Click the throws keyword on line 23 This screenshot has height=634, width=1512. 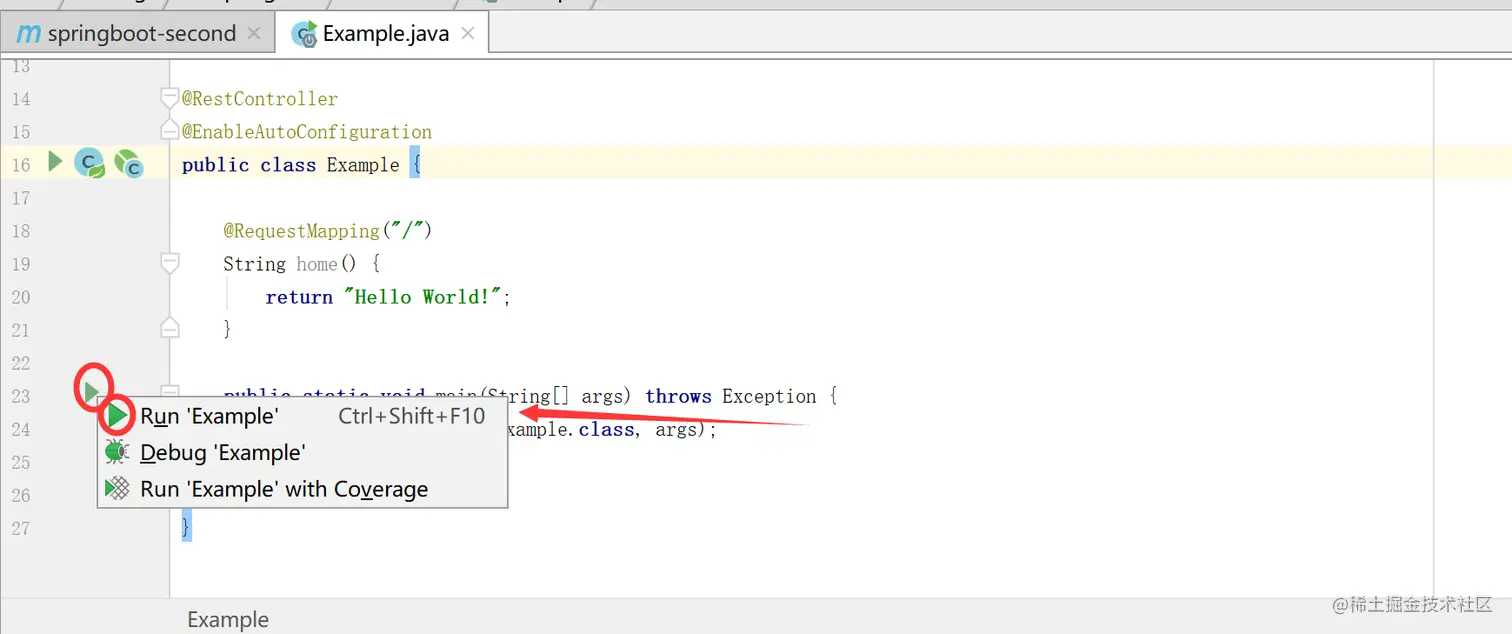click(x=678, y=396)
